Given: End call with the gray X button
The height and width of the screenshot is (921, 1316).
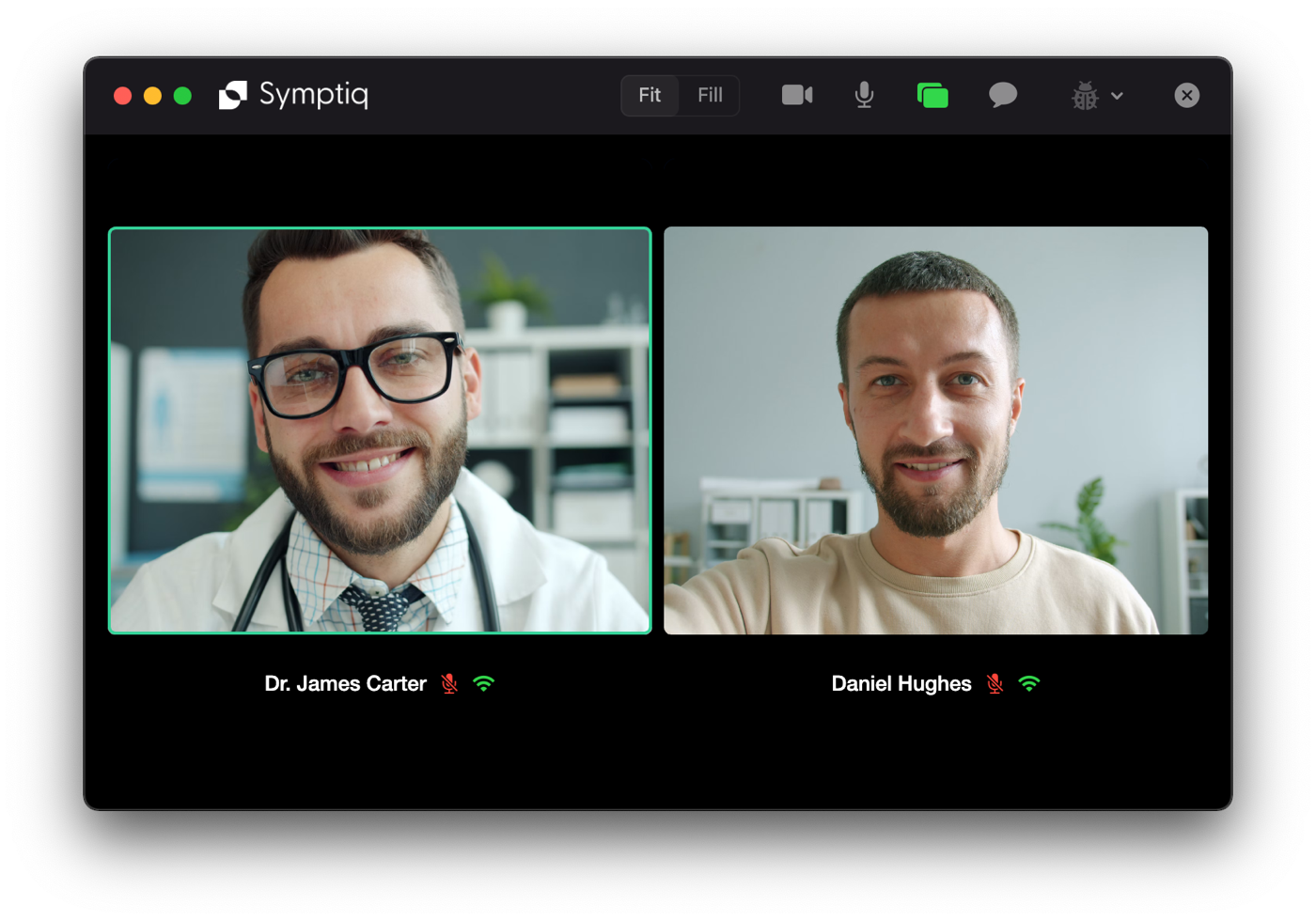Looking at the screenshot, I should tap(1187, 95).
